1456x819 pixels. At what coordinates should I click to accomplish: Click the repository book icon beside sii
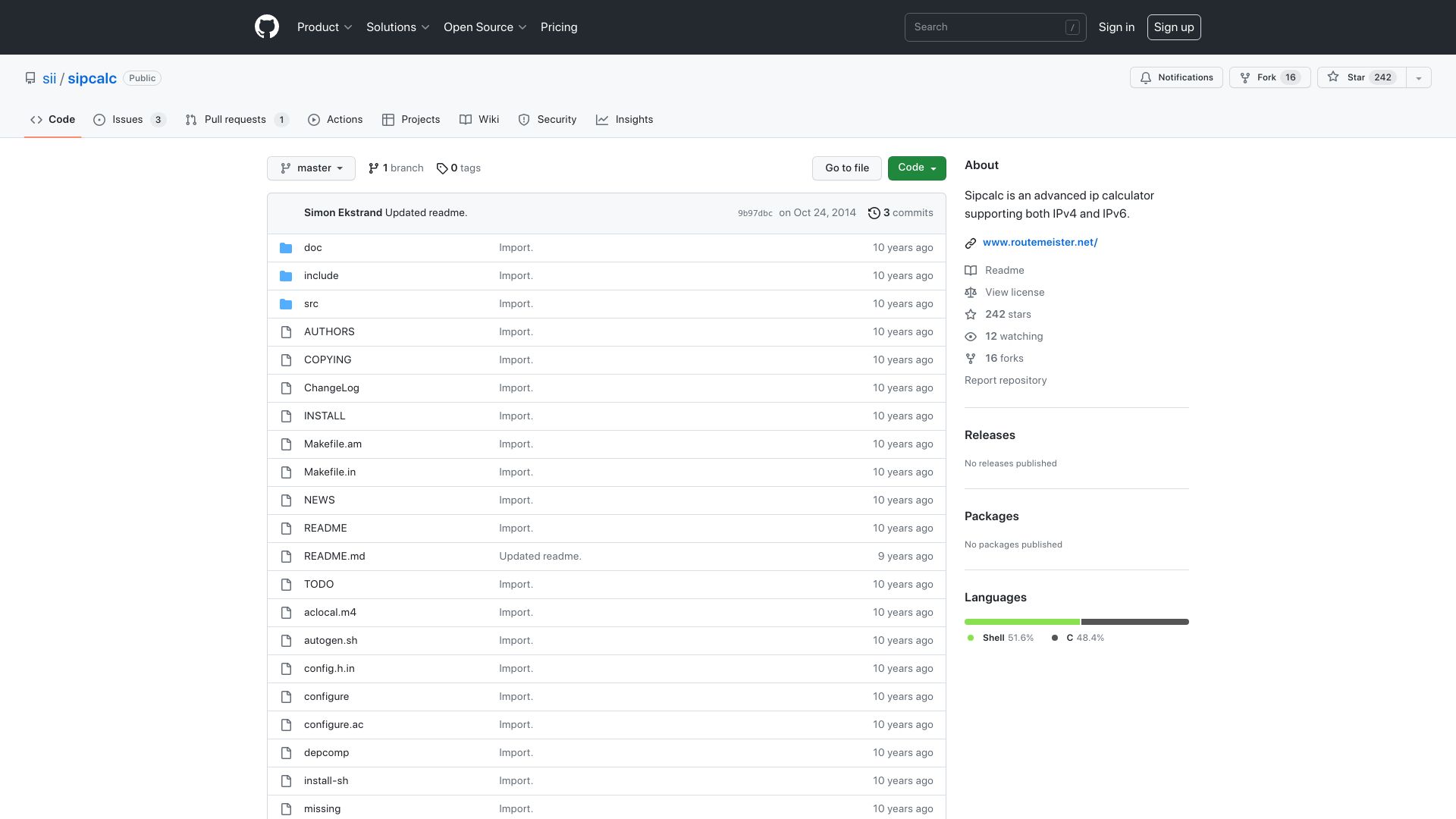point(30,78)
